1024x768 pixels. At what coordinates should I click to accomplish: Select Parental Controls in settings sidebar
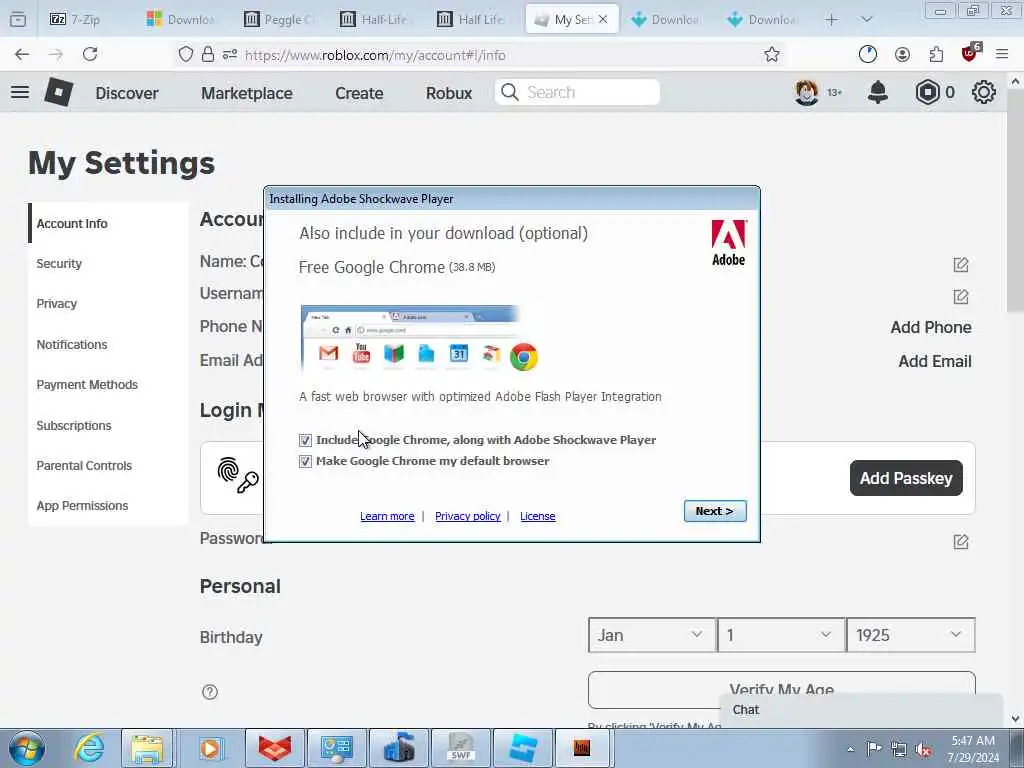(x=84, y=466)
